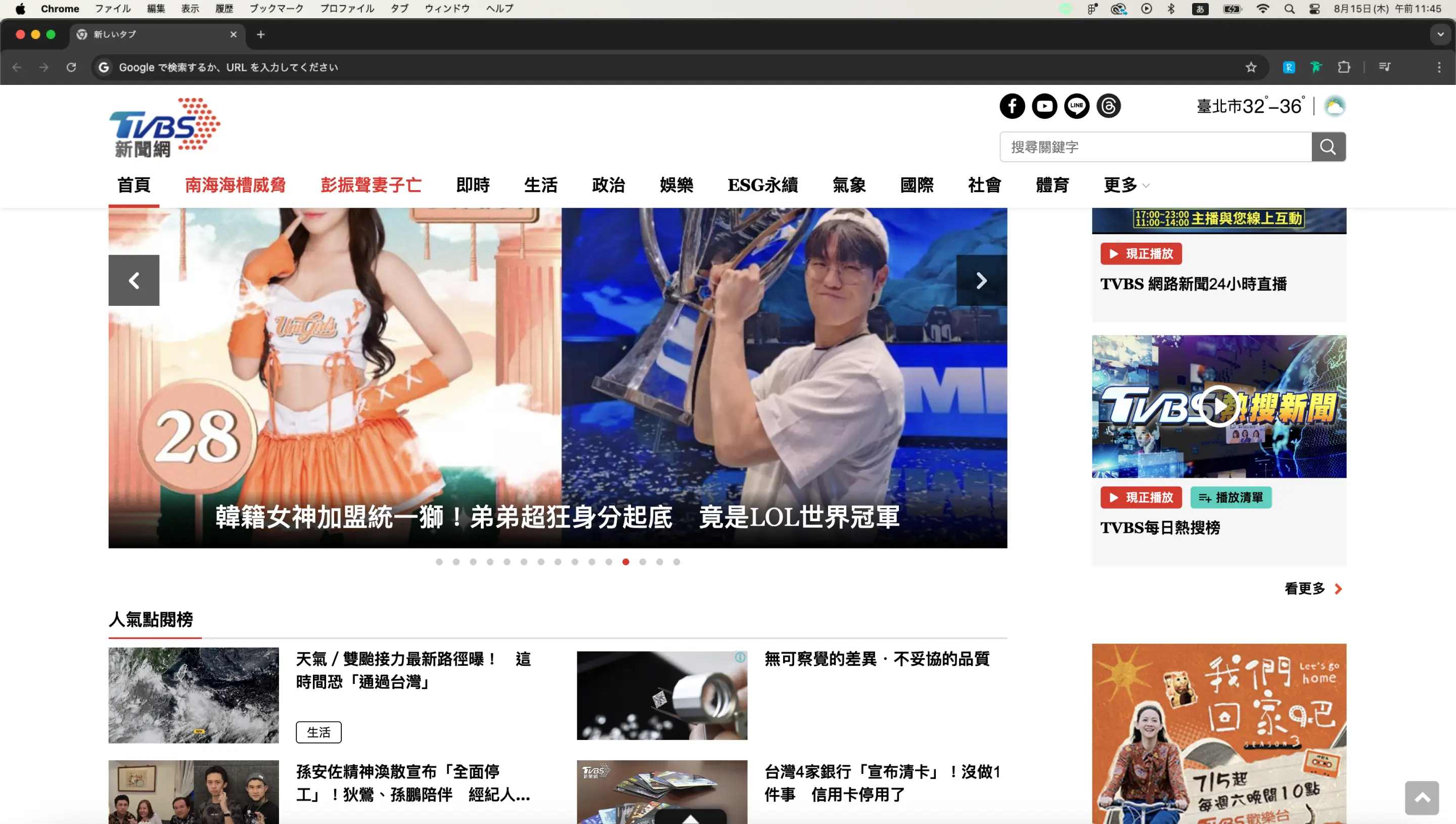Click the LINE social icon
This screenshot has width=1456, height=824.
1076,106
